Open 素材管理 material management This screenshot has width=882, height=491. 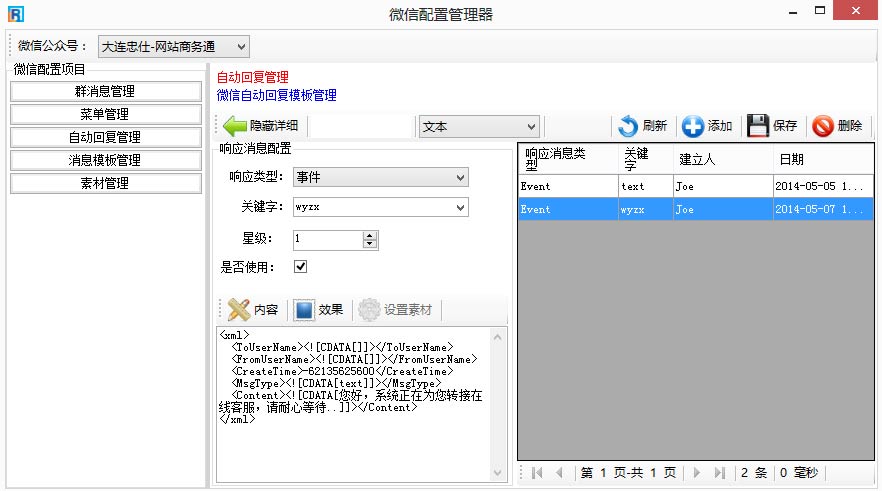pyautogui.click(x=105, y=183)
